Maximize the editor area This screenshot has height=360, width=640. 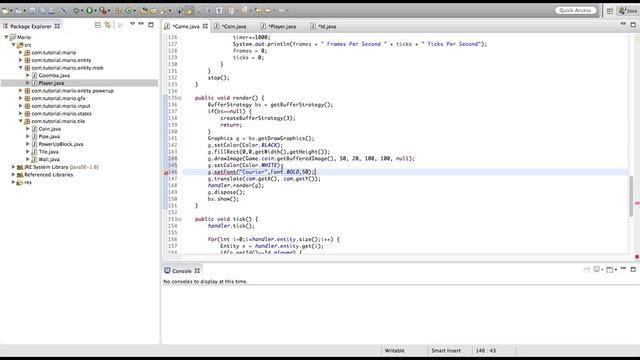(x=633, y=24)
